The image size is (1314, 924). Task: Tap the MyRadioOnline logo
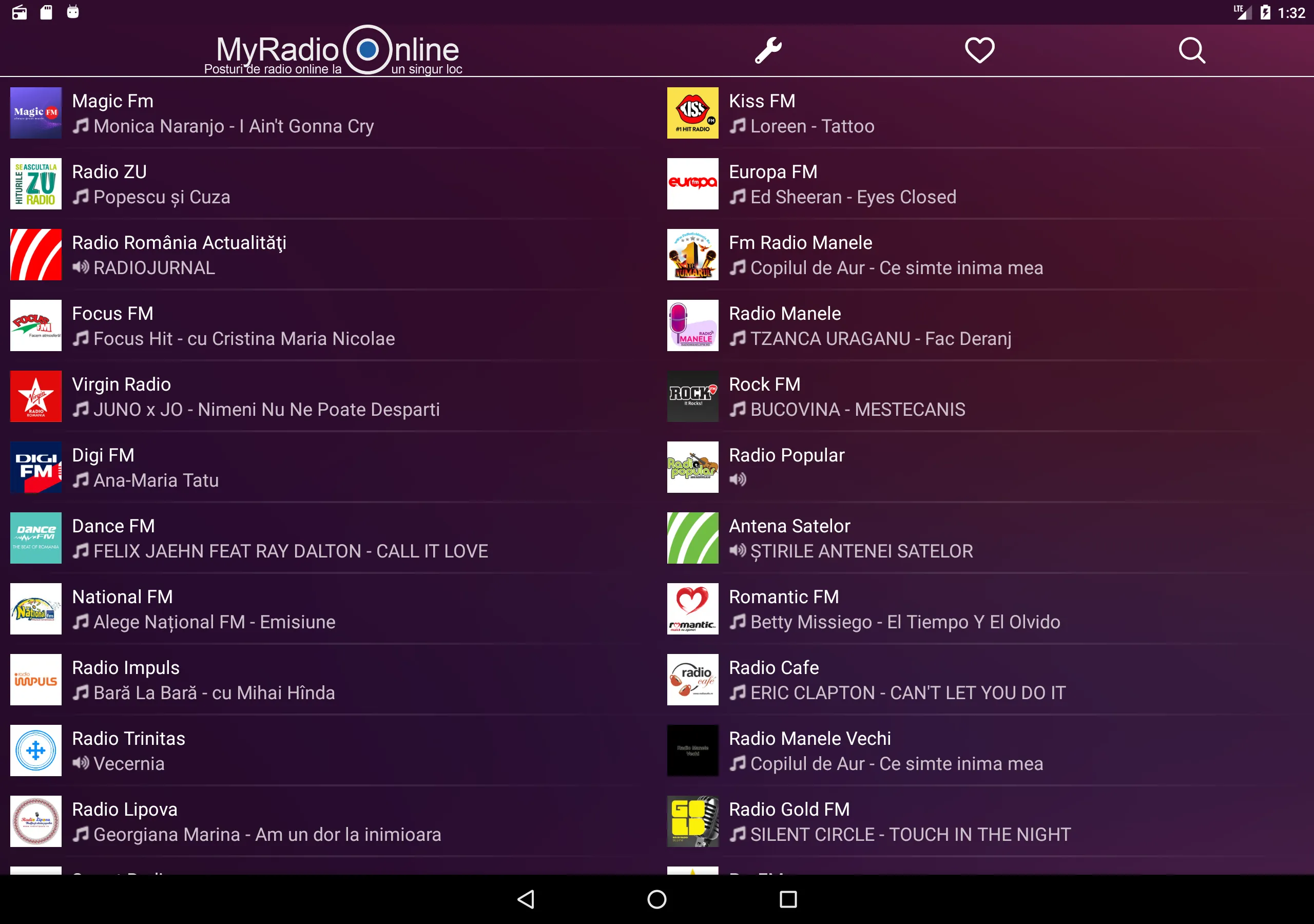(333, 50)
